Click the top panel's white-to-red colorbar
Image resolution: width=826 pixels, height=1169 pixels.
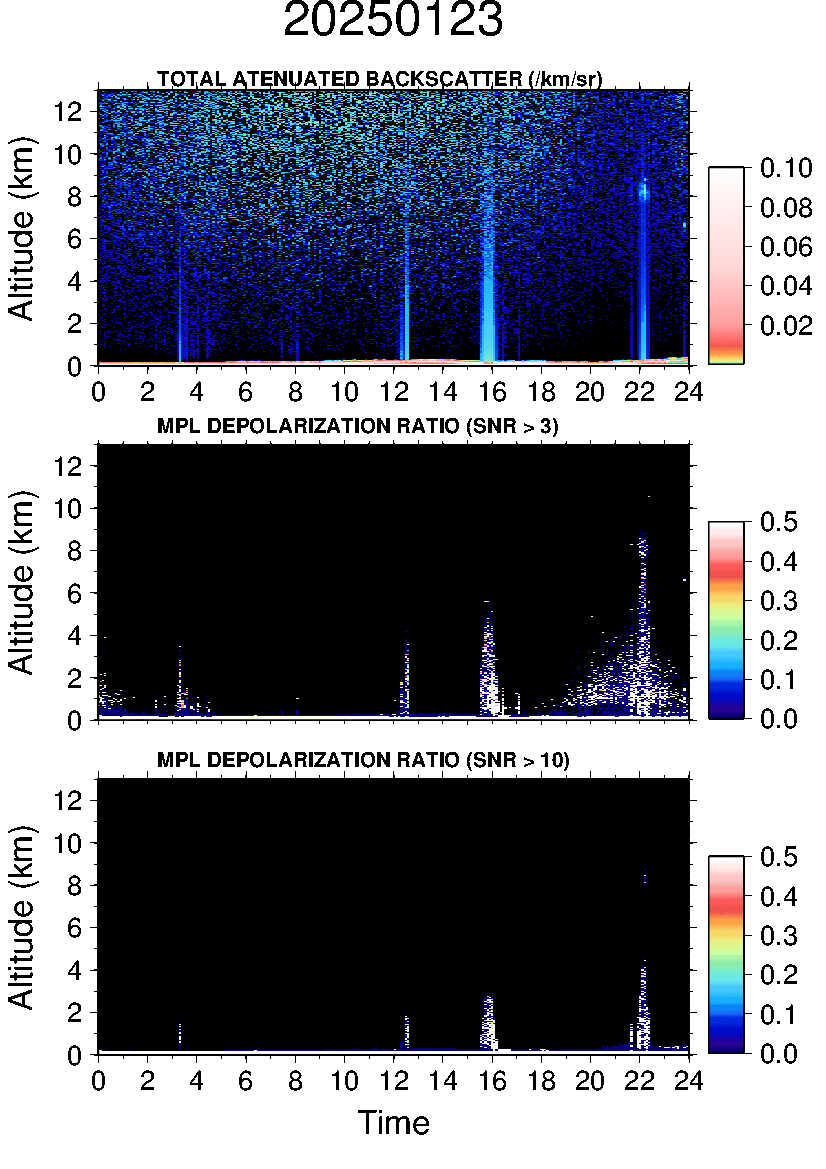click(x=726, y=265)
